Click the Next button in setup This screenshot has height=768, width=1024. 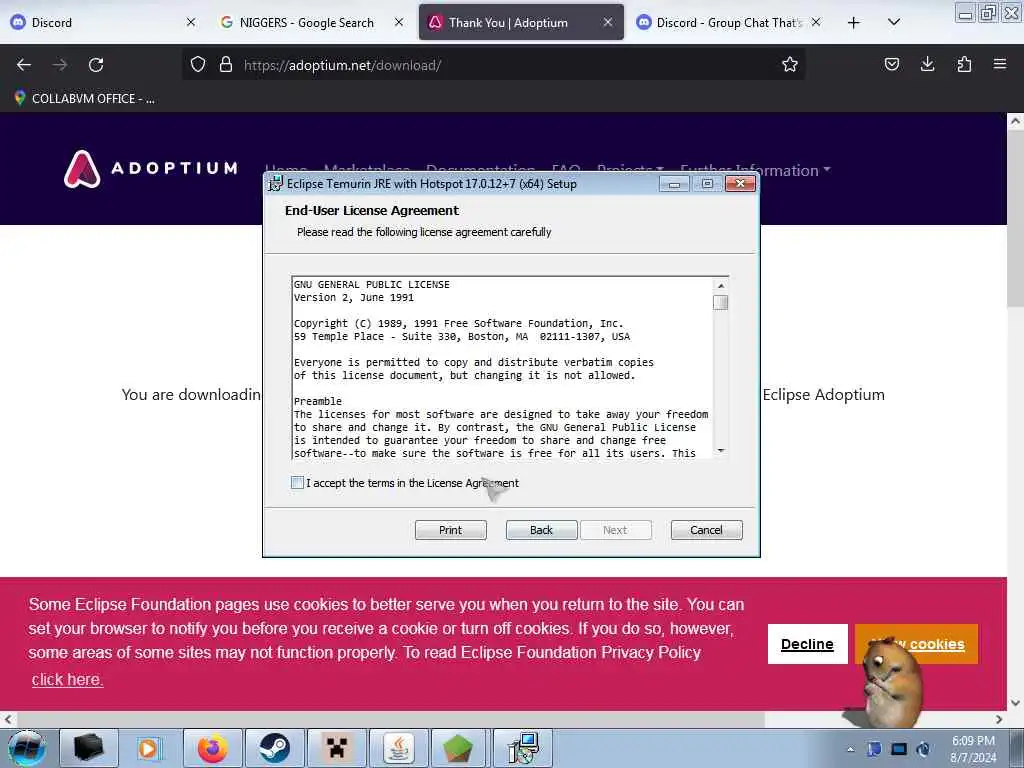[615, 530]
